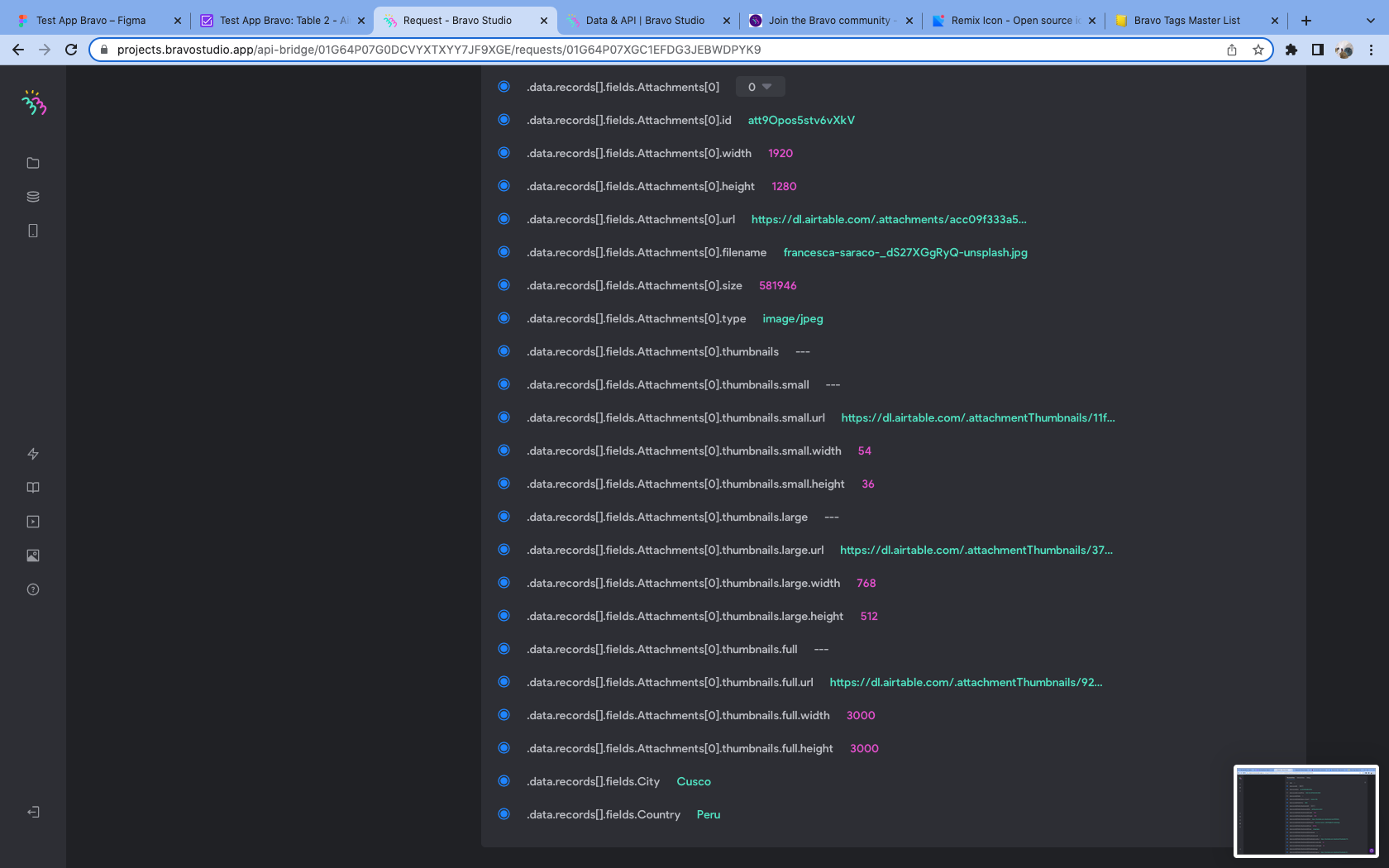Click the type value image/jpeg
Viewport: 1389px width, 868px height.
(x=793, y=318)
